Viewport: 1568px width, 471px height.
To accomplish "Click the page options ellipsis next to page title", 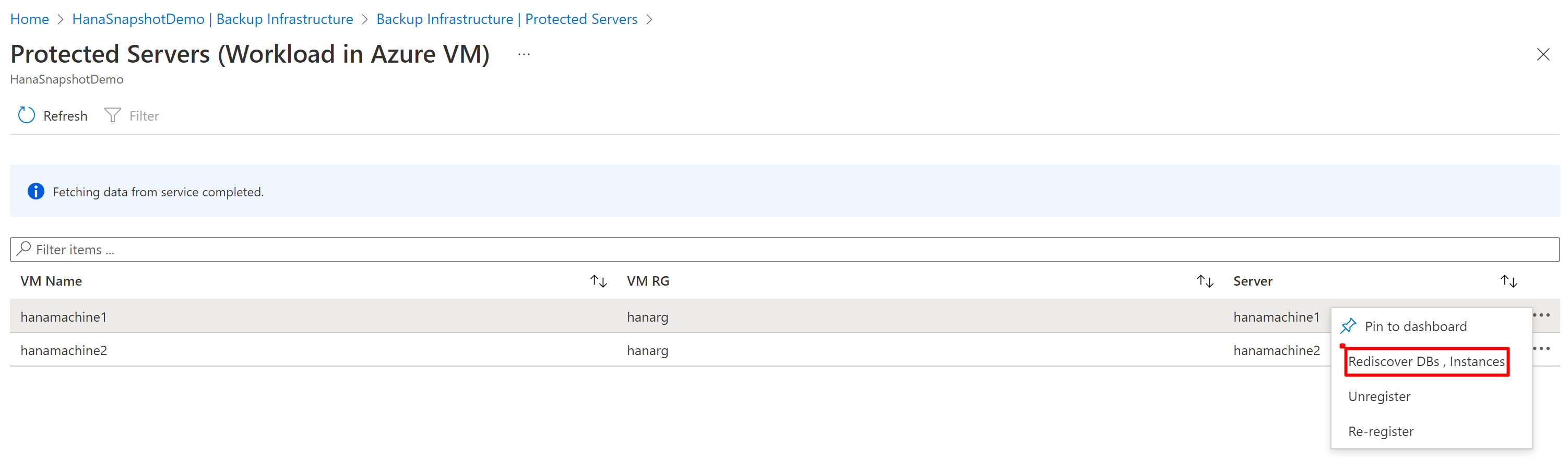I will pyautogui.click(x=524, y=54).
